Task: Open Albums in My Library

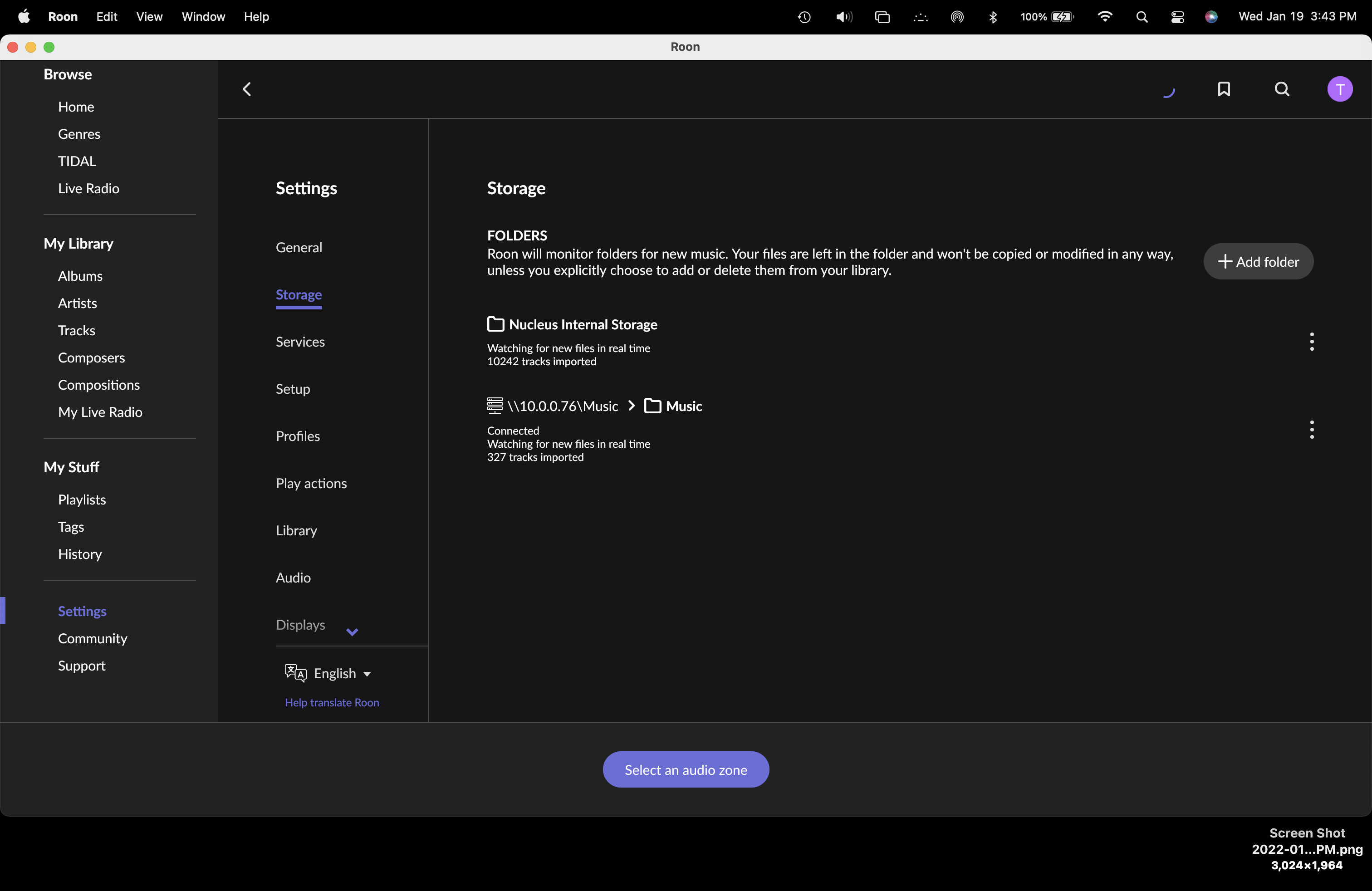Action: click(x=80, y=276)
